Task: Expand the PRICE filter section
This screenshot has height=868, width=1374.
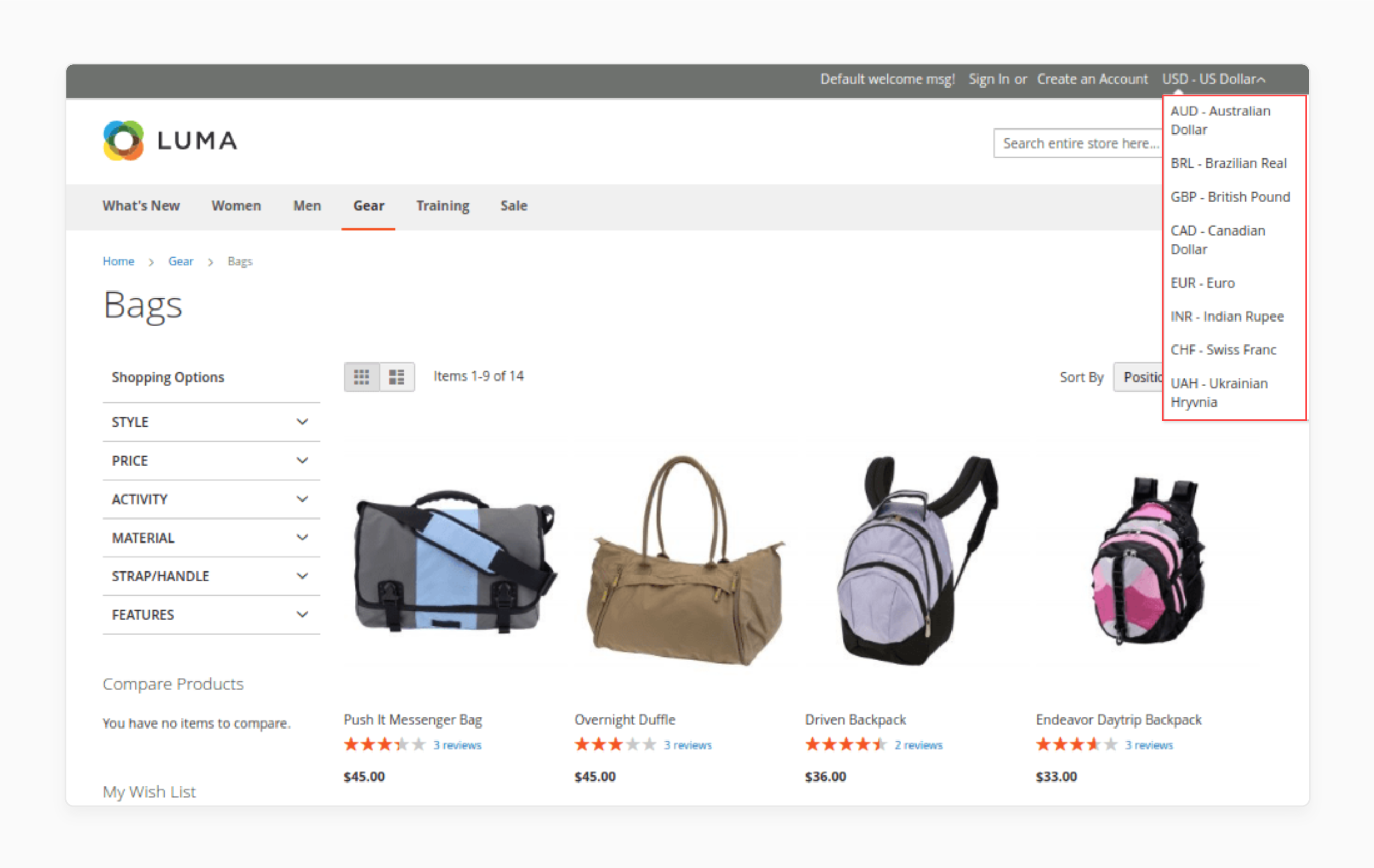Action: pos(206,460)
